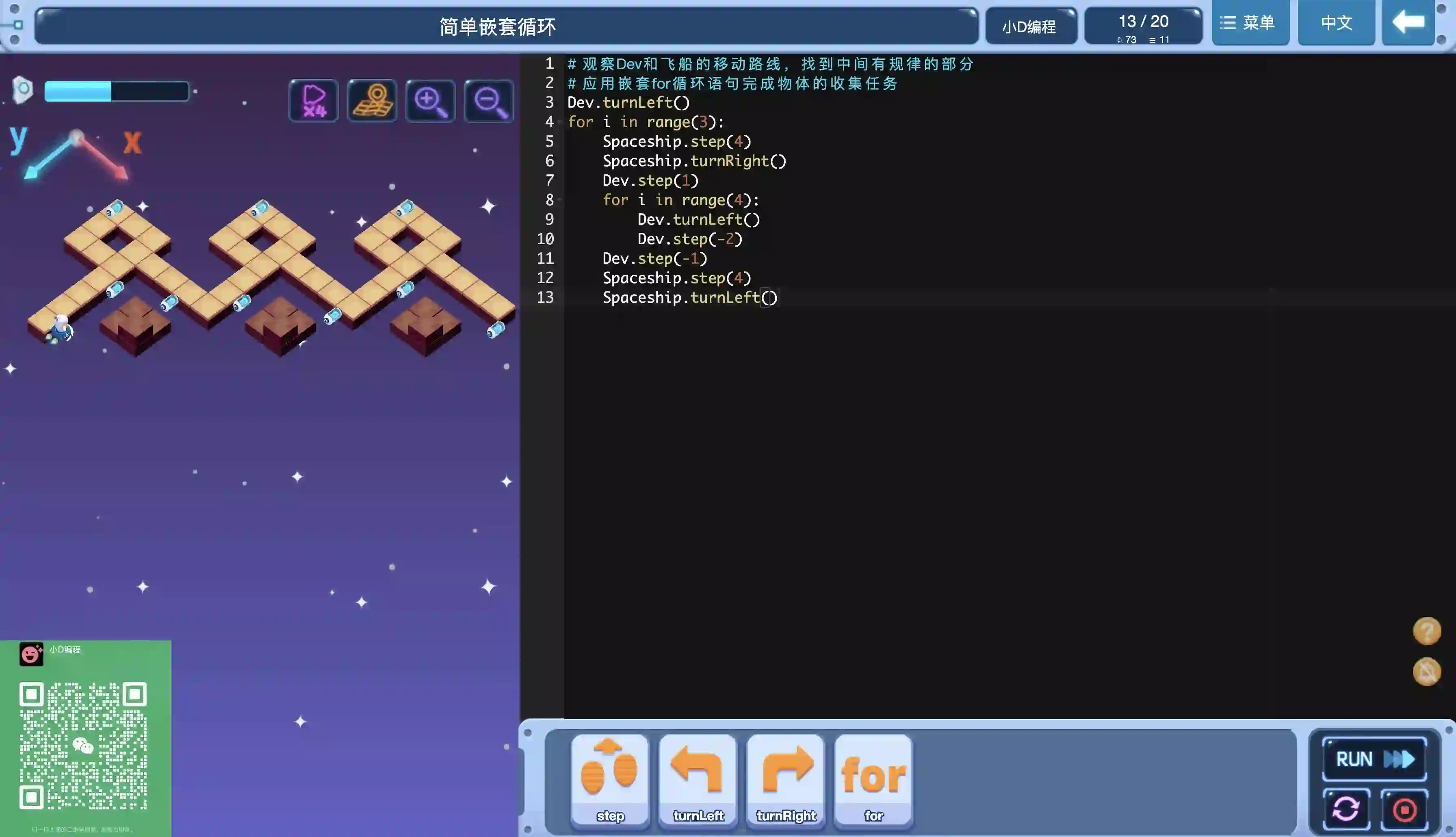Insert the turnRight command block
1456x837 pixels.
(785, 780)
